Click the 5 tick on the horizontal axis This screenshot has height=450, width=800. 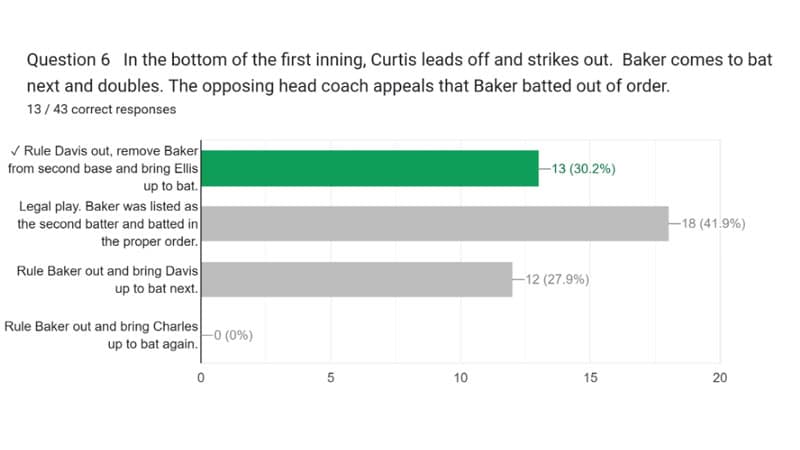pos(331,378)
